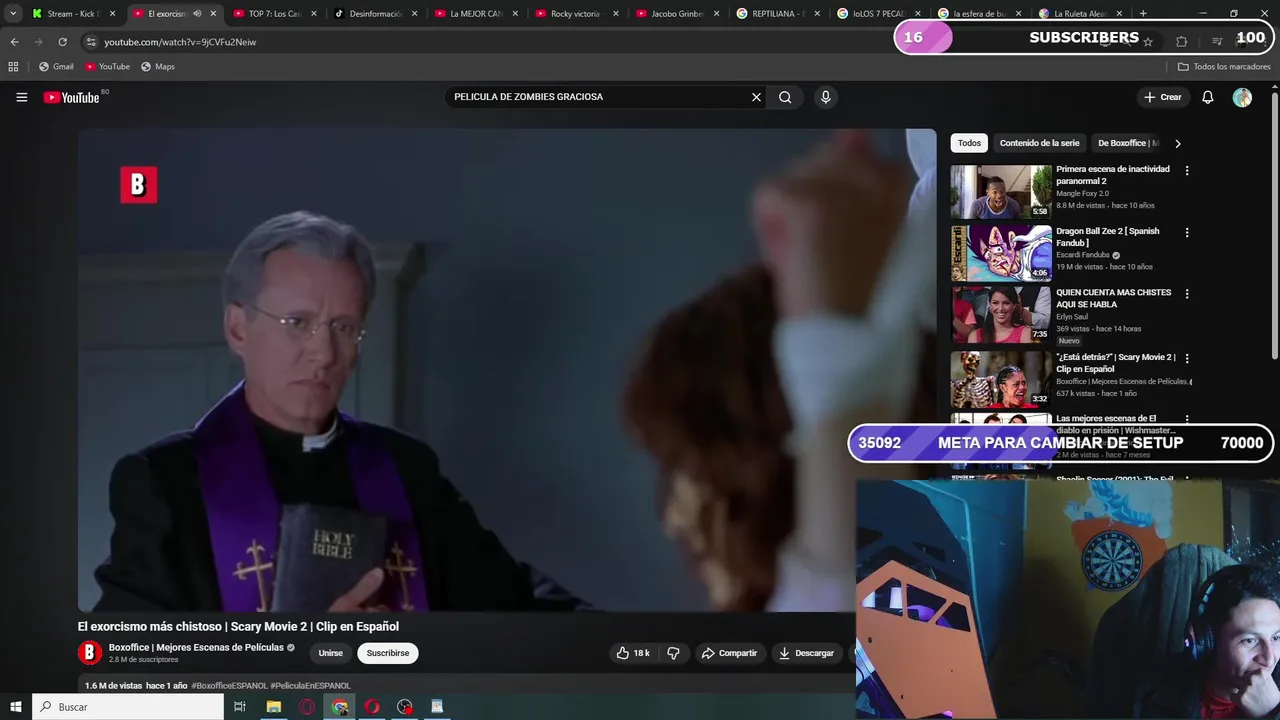Click the #PeliculaEnESPANOL hashtag
The height and width of the screenshot is (720, 1280).
pyautogui.click(x=310, y=686)
